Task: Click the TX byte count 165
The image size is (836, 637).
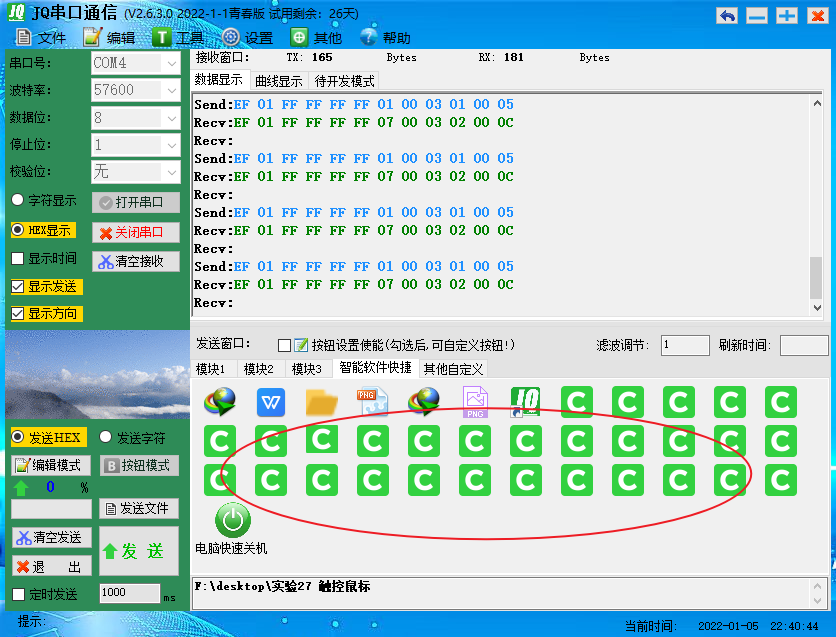Action: (322, 58)
